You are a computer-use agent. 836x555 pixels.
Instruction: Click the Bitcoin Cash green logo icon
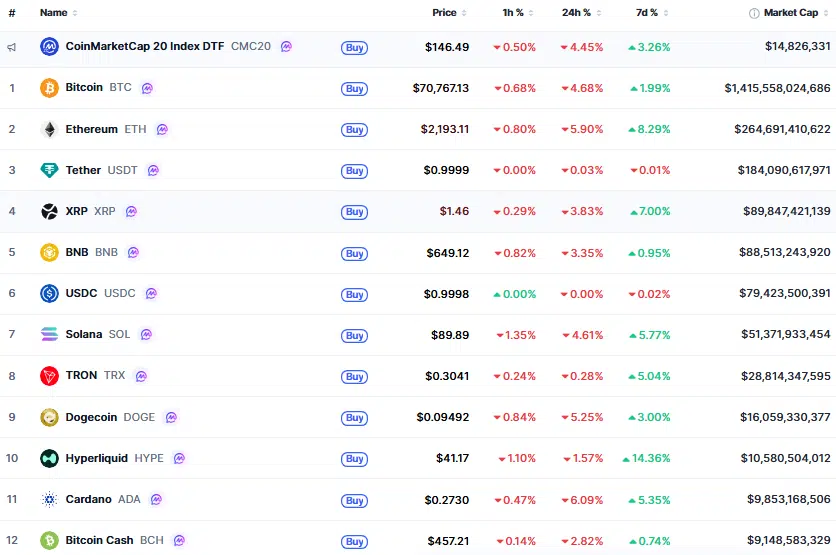pyautogui.click(x=49, y=541)
